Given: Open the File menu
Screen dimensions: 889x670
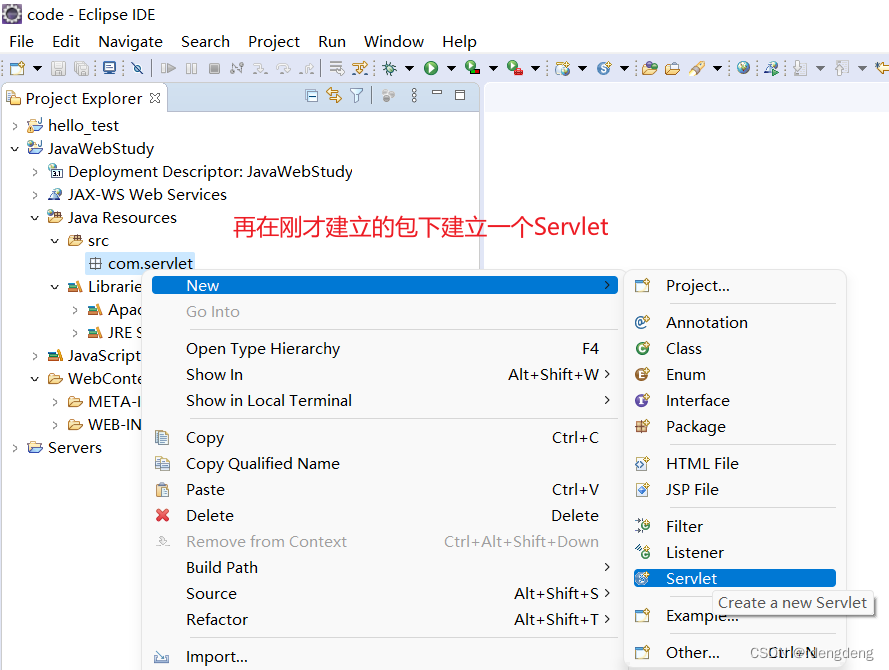Looking at the screenshot, I should pos(22,41).
